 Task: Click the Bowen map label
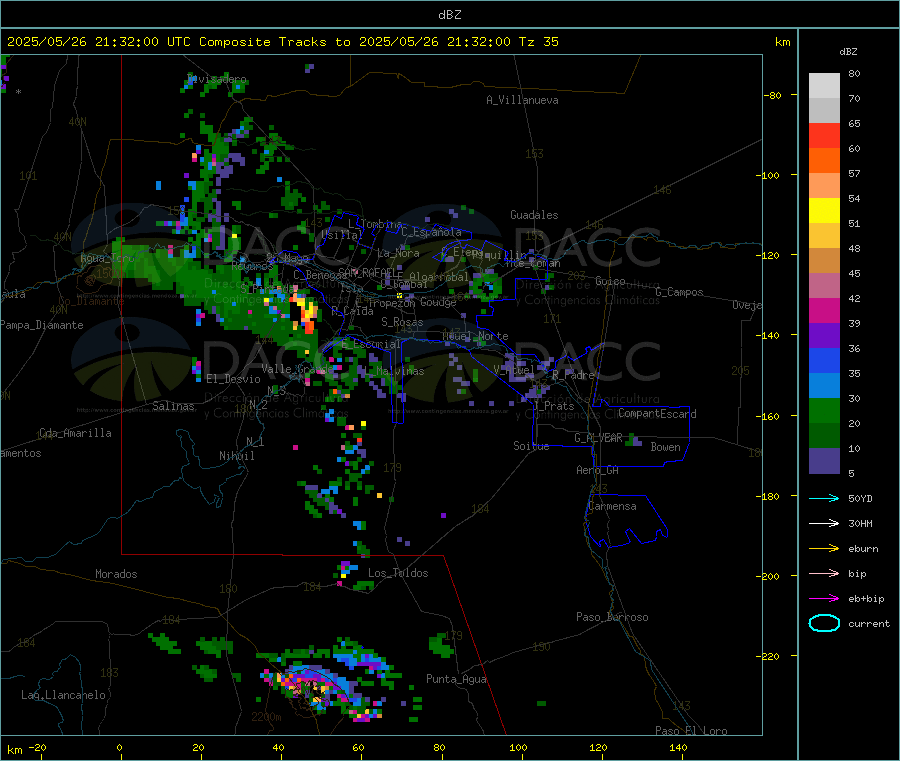(x=665, y=447)
